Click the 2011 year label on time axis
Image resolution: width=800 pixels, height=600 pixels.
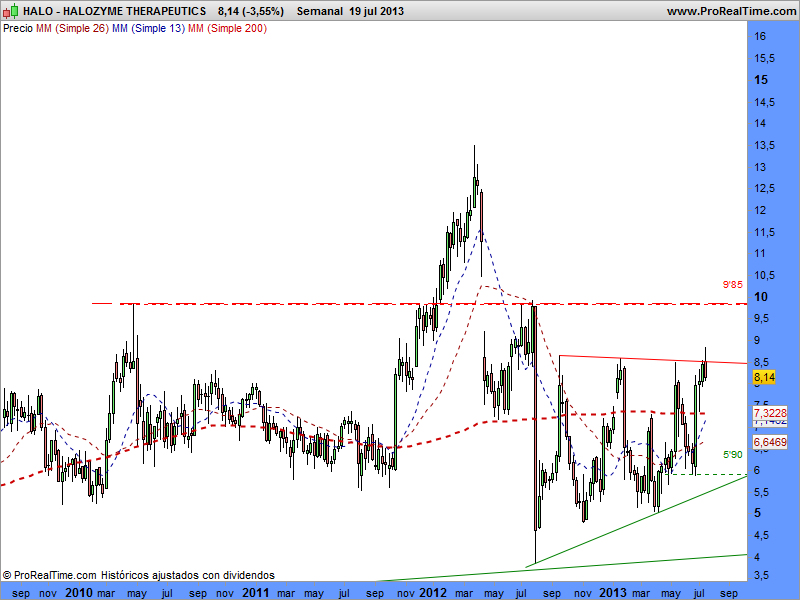point(256,593)
